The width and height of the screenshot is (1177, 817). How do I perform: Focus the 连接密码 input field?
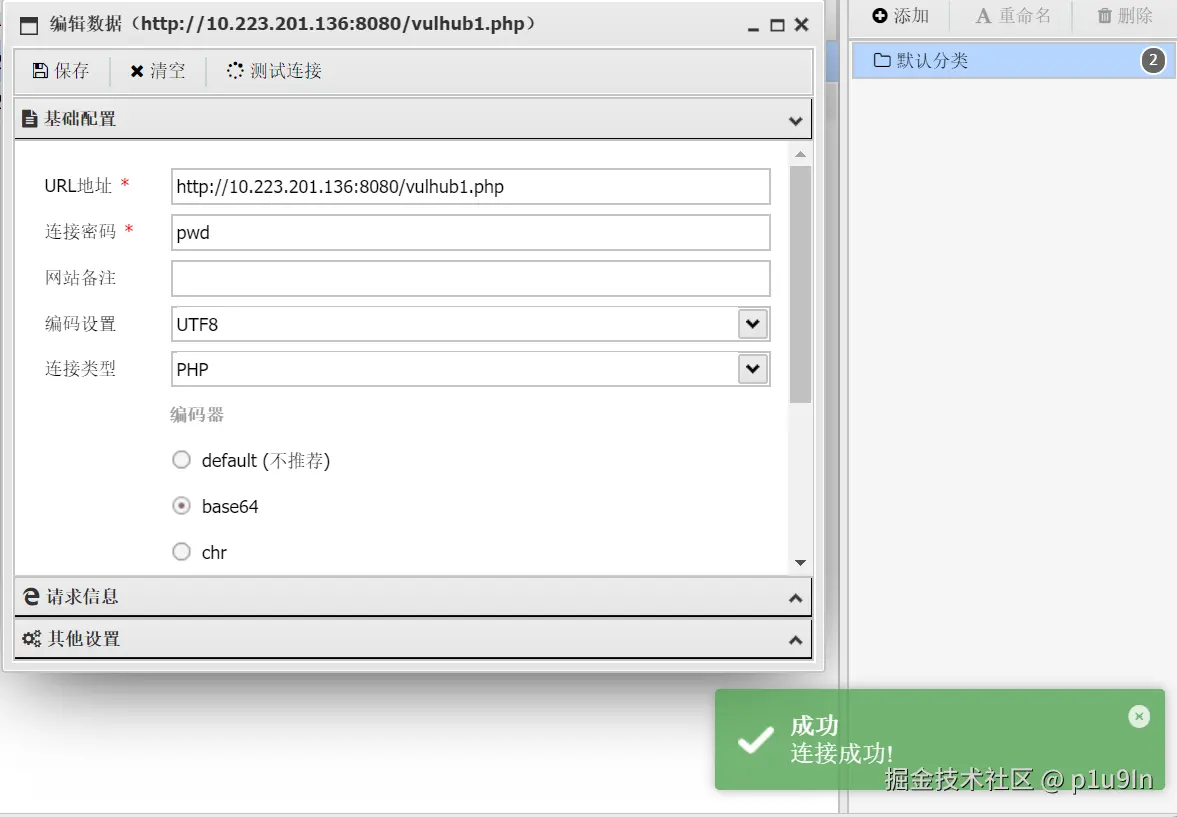tap(471, 233)
